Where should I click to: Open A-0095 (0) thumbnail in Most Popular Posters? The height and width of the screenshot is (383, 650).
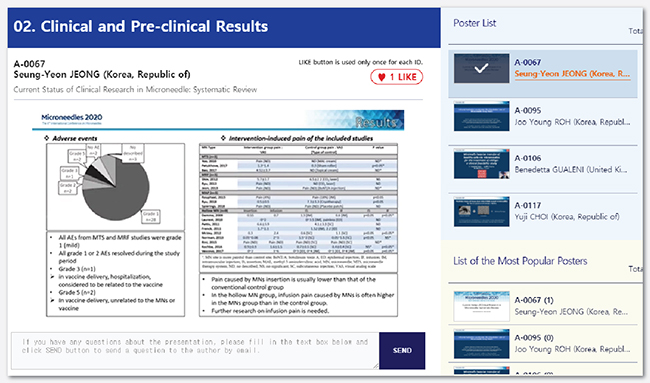481,344
